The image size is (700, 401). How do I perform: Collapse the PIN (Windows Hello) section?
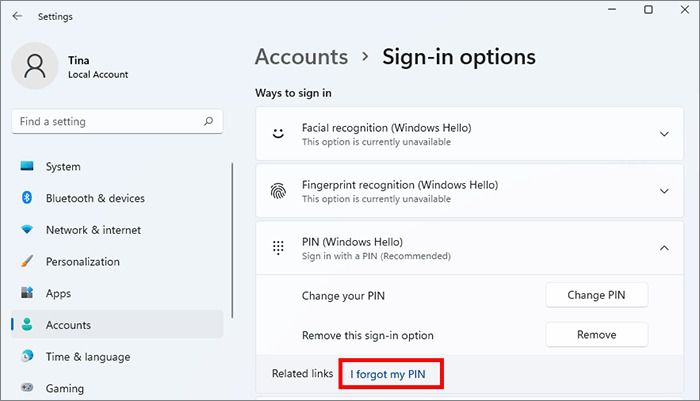664,248
